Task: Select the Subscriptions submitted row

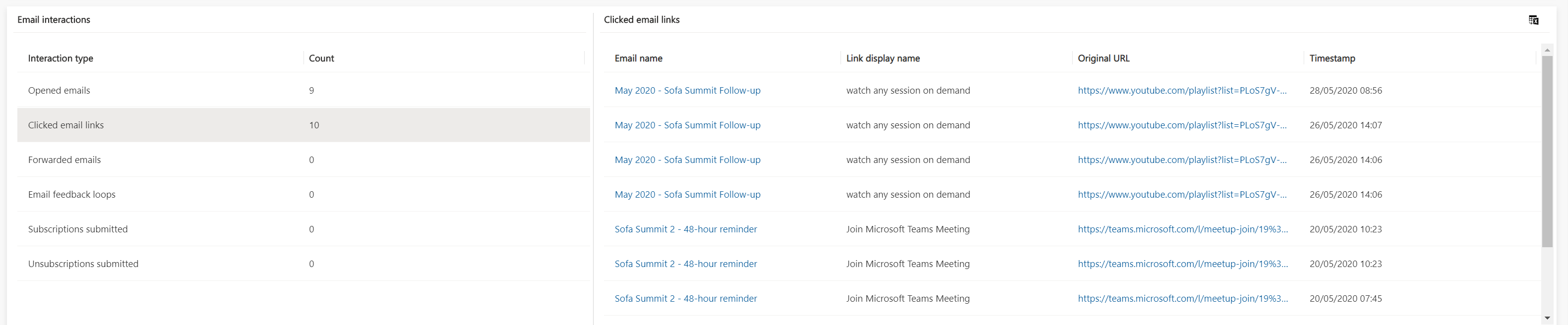Action: (x=303, y=229)
